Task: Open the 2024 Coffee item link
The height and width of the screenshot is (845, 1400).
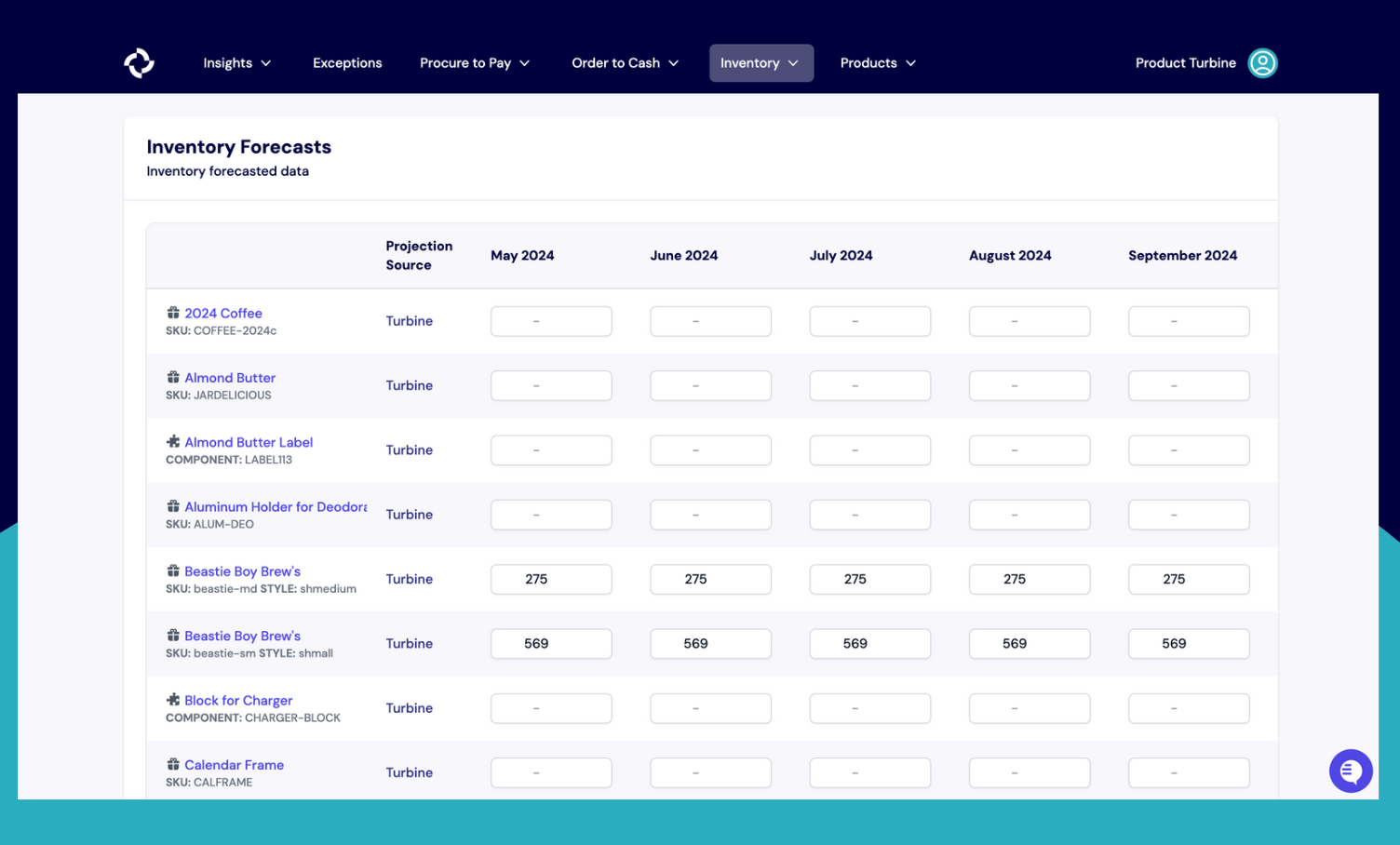Action: pyautogui.click(x=223, y=313)
